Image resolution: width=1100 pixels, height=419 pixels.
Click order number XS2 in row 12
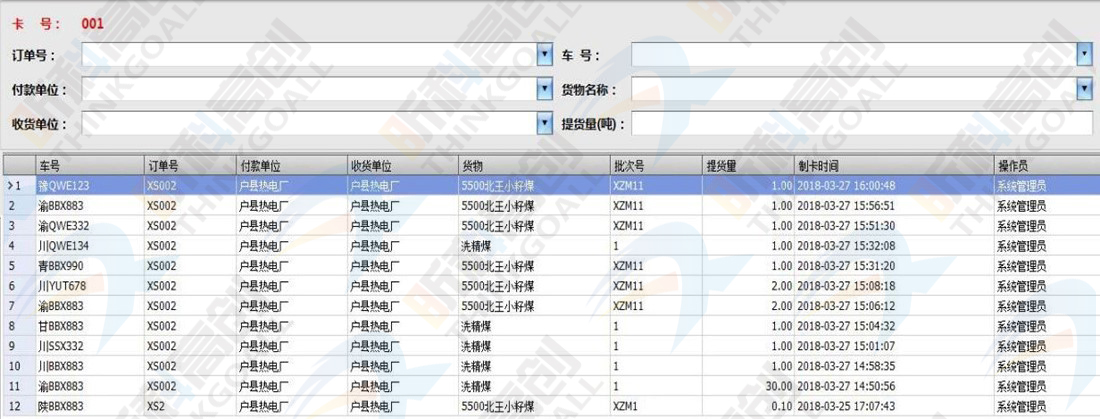point(156,406)
